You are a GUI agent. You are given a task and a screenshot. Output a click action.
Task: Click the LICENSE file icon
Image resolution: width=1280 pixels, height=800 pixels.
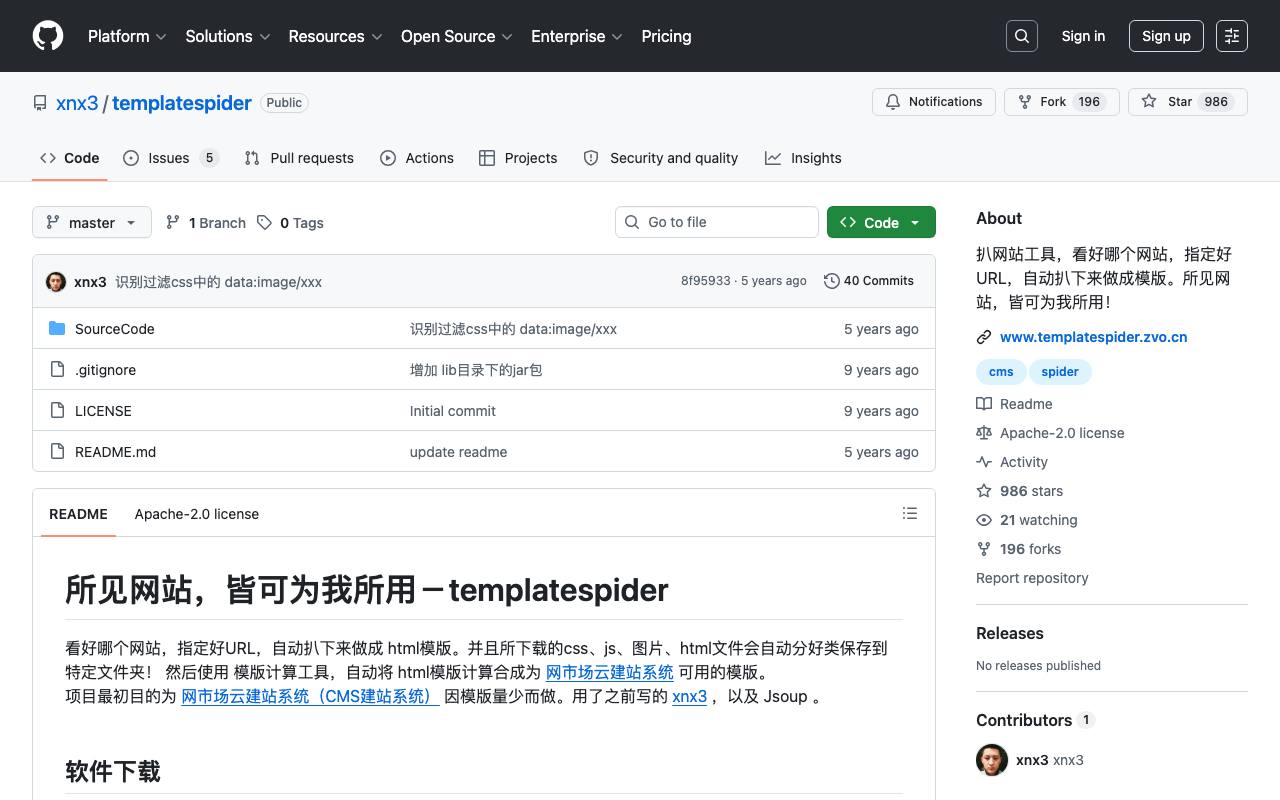pyautogui.click(x=57, y=411)
